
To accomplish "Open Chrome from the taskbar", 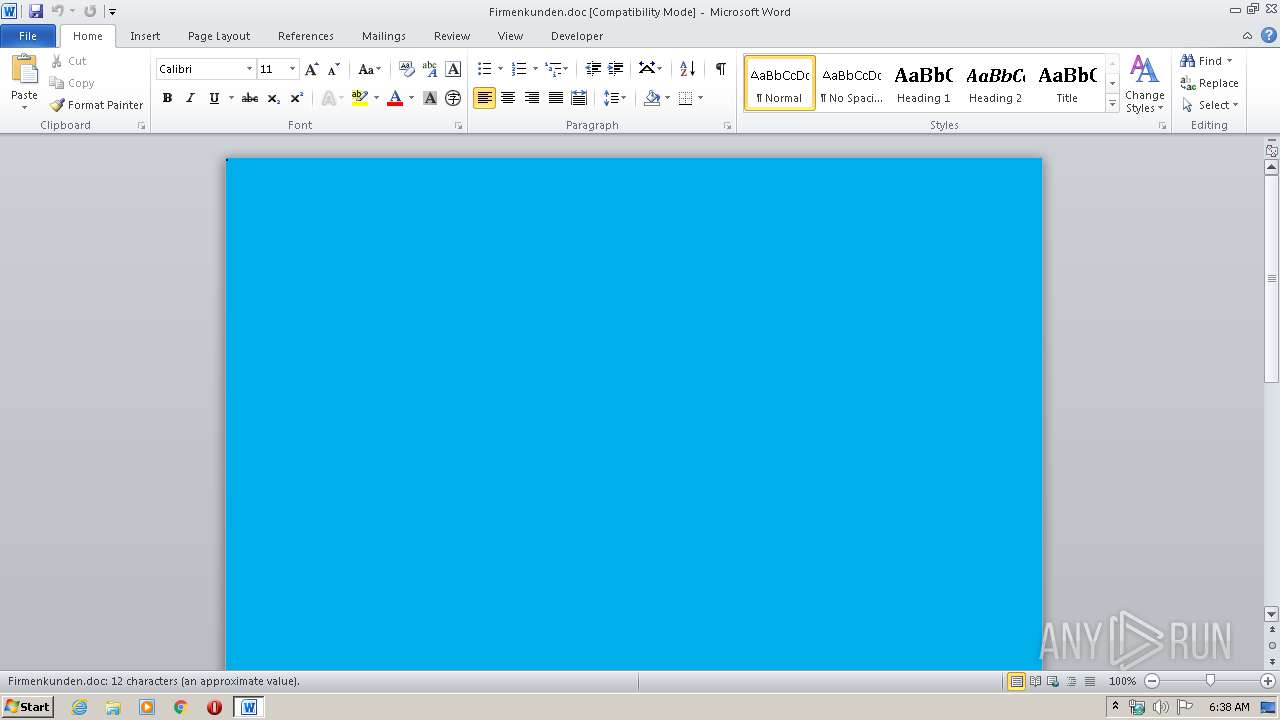I will pos(180,707).
